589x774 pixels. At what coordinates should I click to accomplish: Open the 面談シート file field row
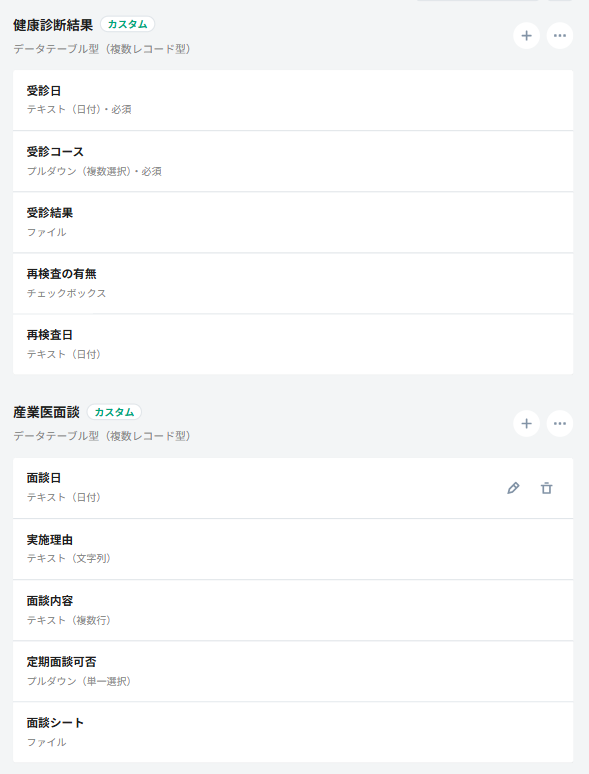coord(293,732)
